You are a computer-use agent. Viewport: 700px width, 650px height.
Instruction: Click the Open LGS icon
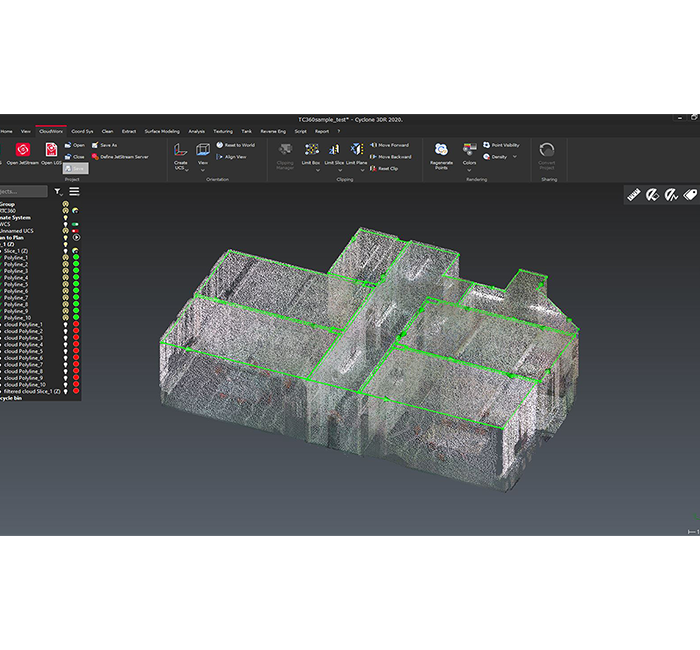[x=50, y=150]
